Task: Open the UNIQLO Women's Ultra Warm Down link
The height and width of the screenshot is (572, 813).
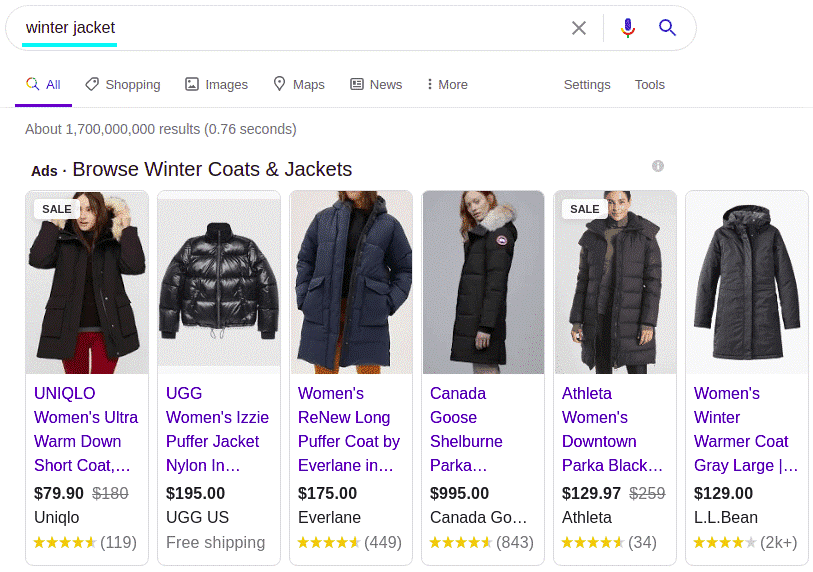Action: pyautogui.click(x=86, y=429)
